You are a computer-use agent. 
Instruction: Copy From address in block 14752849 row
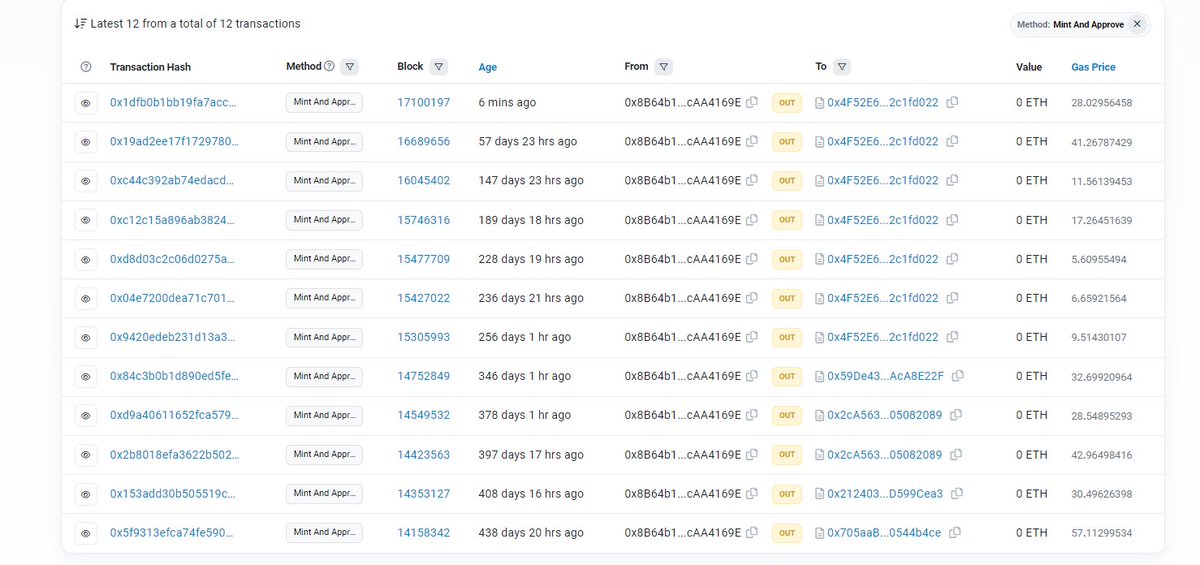click(x=752, y=376)
